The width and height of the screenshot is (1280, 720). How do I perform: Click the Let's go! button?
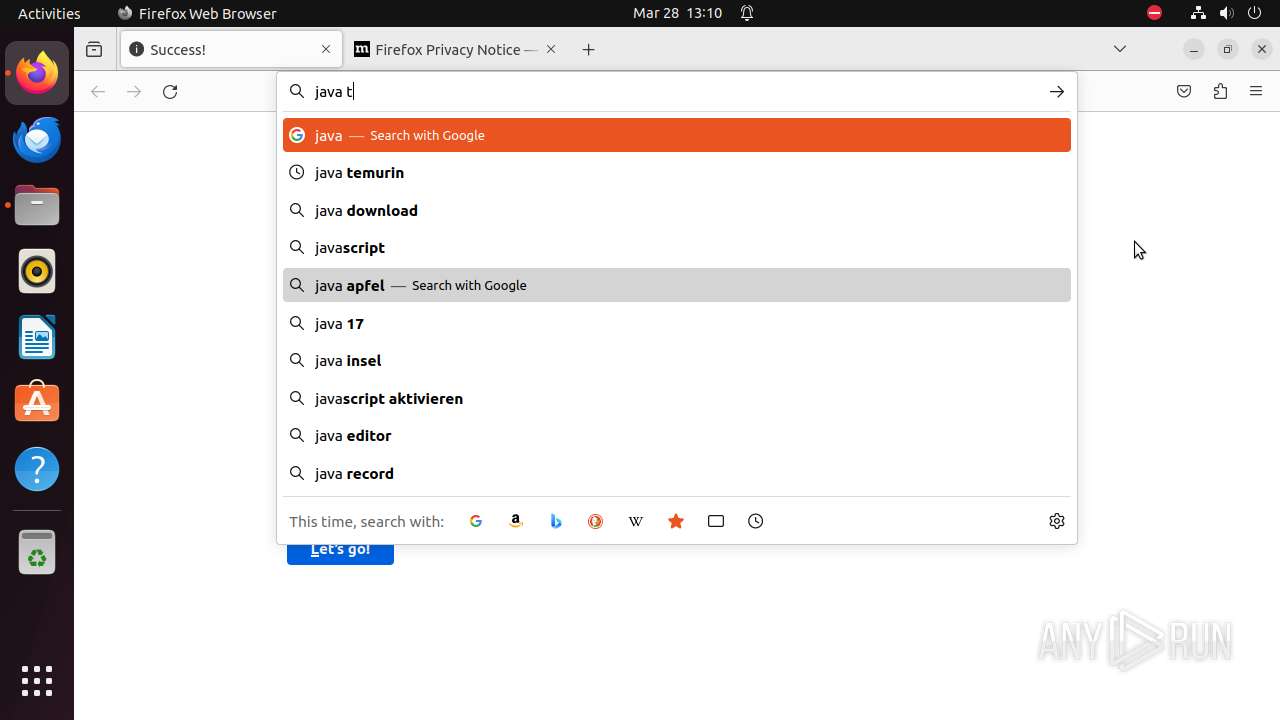pyautogui.click(x=340, y=552)
